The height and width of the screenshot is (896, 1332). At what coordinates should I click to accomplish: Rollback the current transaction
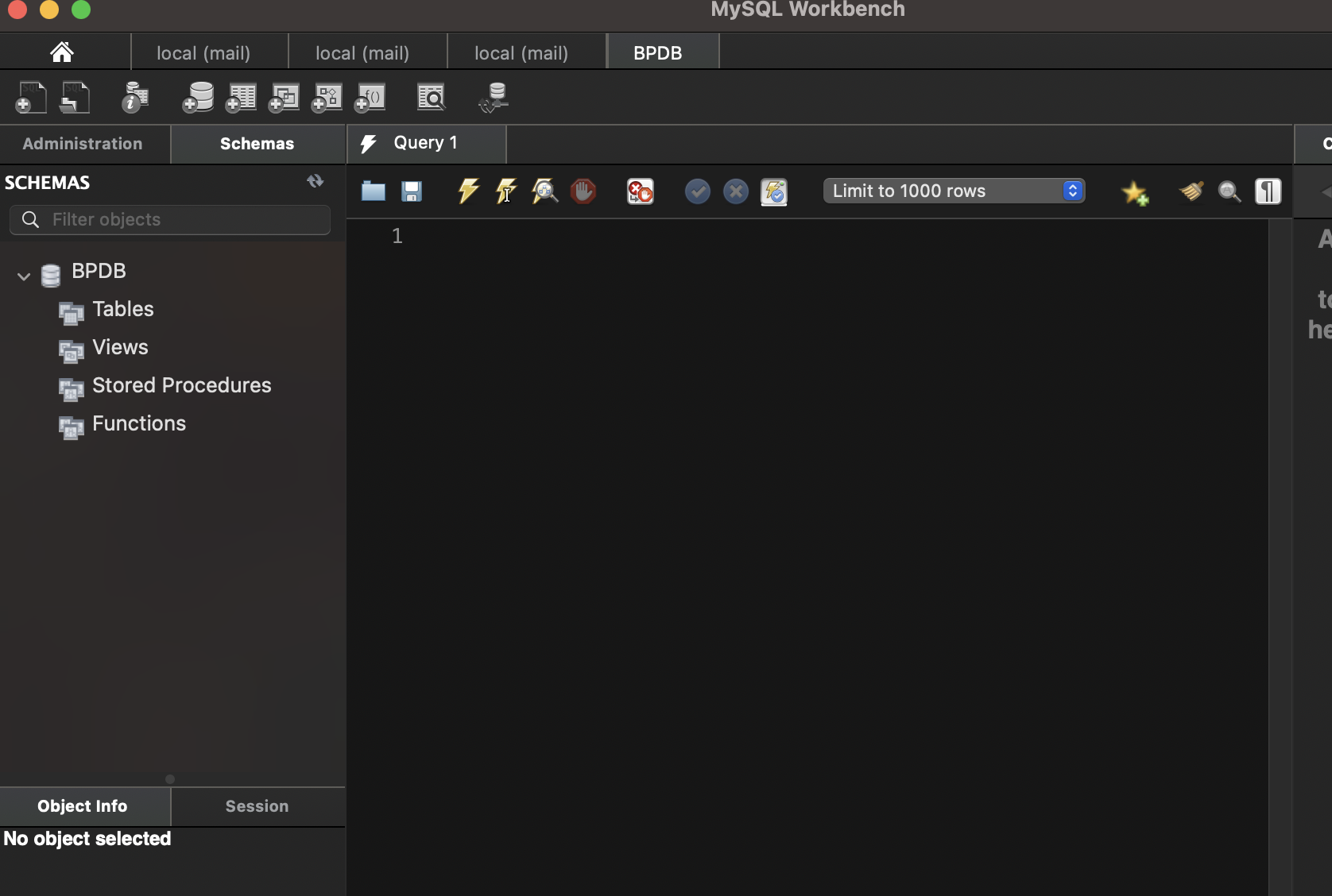pos(736,191)
